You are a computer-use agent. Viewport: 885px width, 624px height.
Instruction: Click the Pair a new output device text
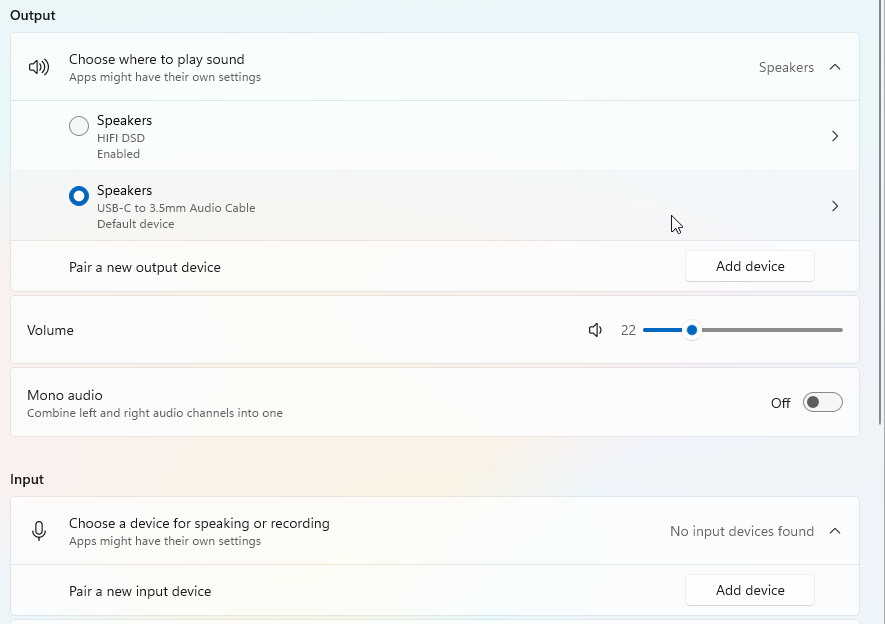(x=145, y=267)
